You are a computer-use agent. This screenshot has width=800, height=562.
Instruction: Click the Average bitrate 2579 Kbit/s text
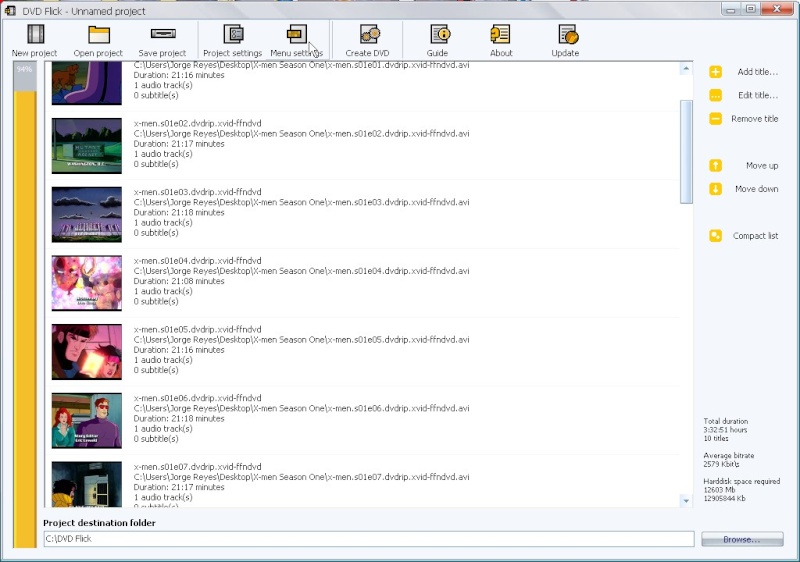(x=729, y=459)
